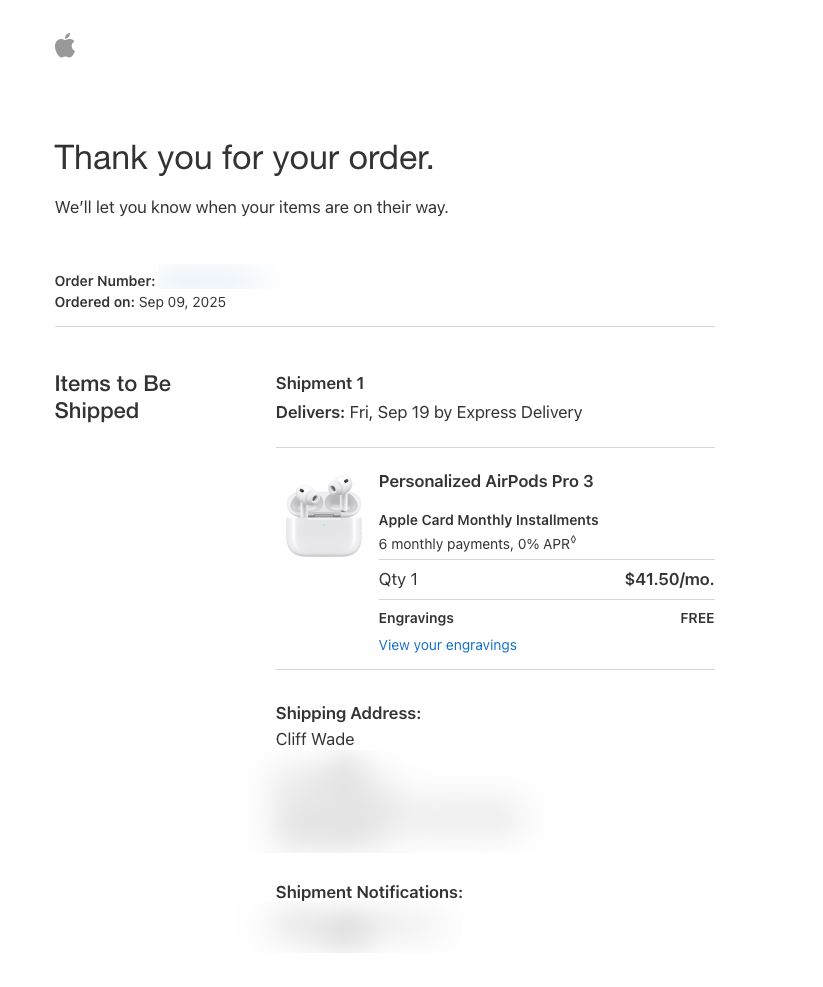The image size is (823, 987).
Task: Click the Apple logo icon
Action: pos(65,46)
